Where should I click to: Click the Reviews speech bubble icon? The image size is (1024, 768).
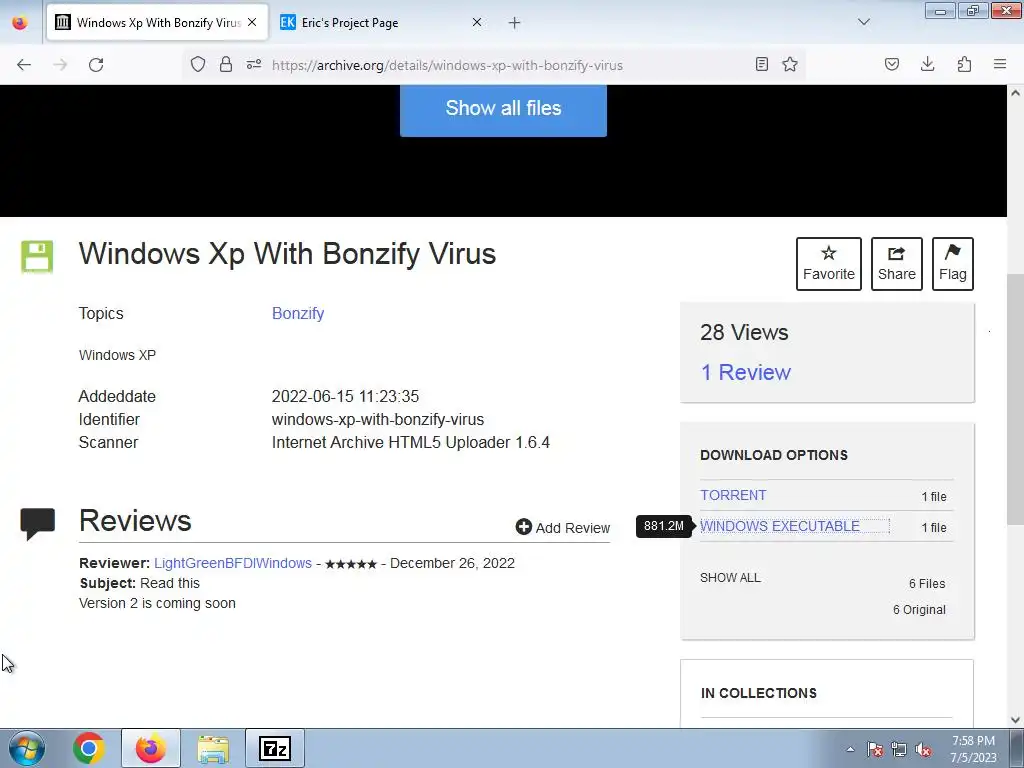[38, 524]
